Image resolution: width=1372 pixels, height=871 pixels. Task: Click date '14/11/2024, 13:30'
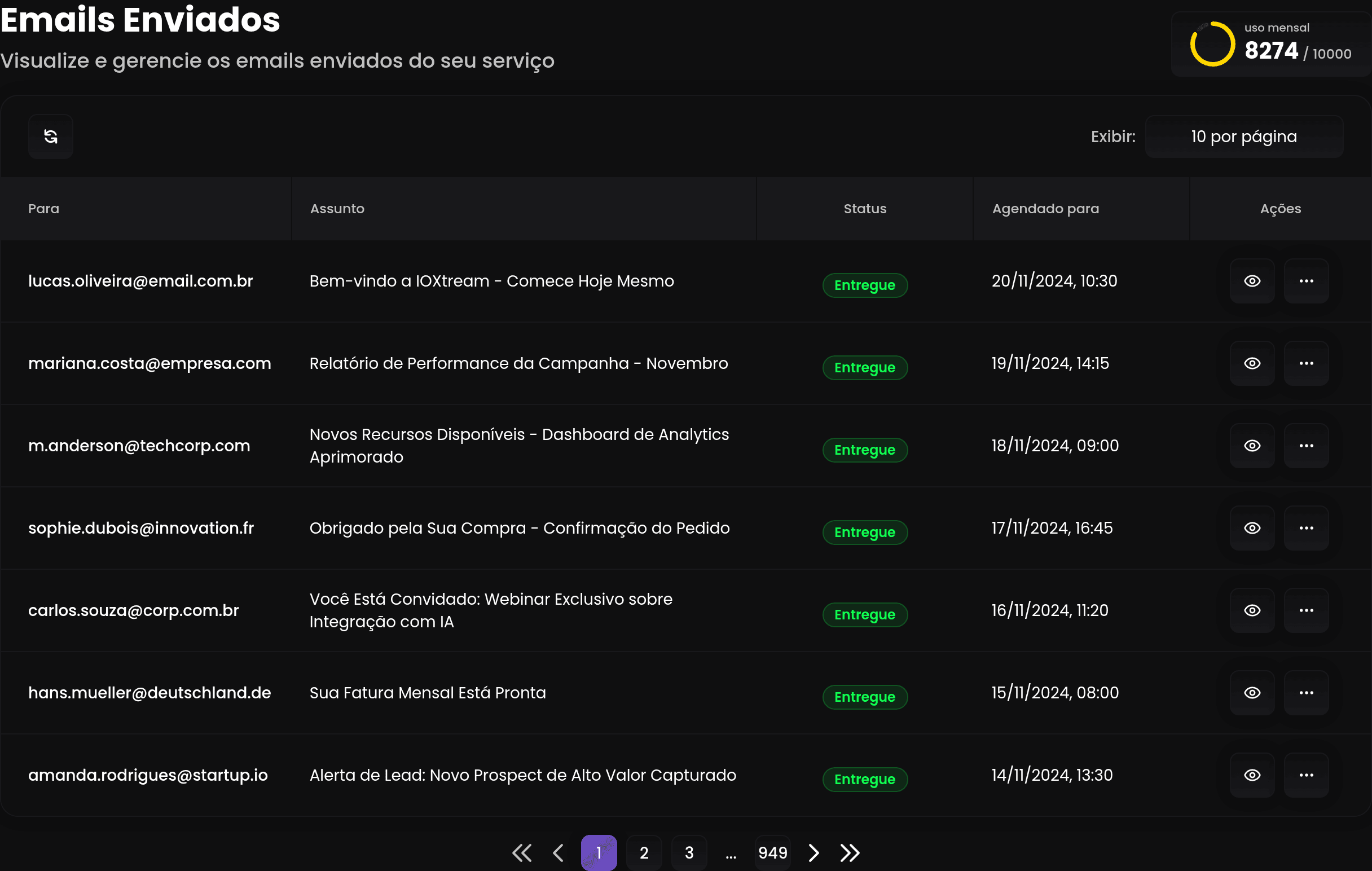tap(1052, 775)
